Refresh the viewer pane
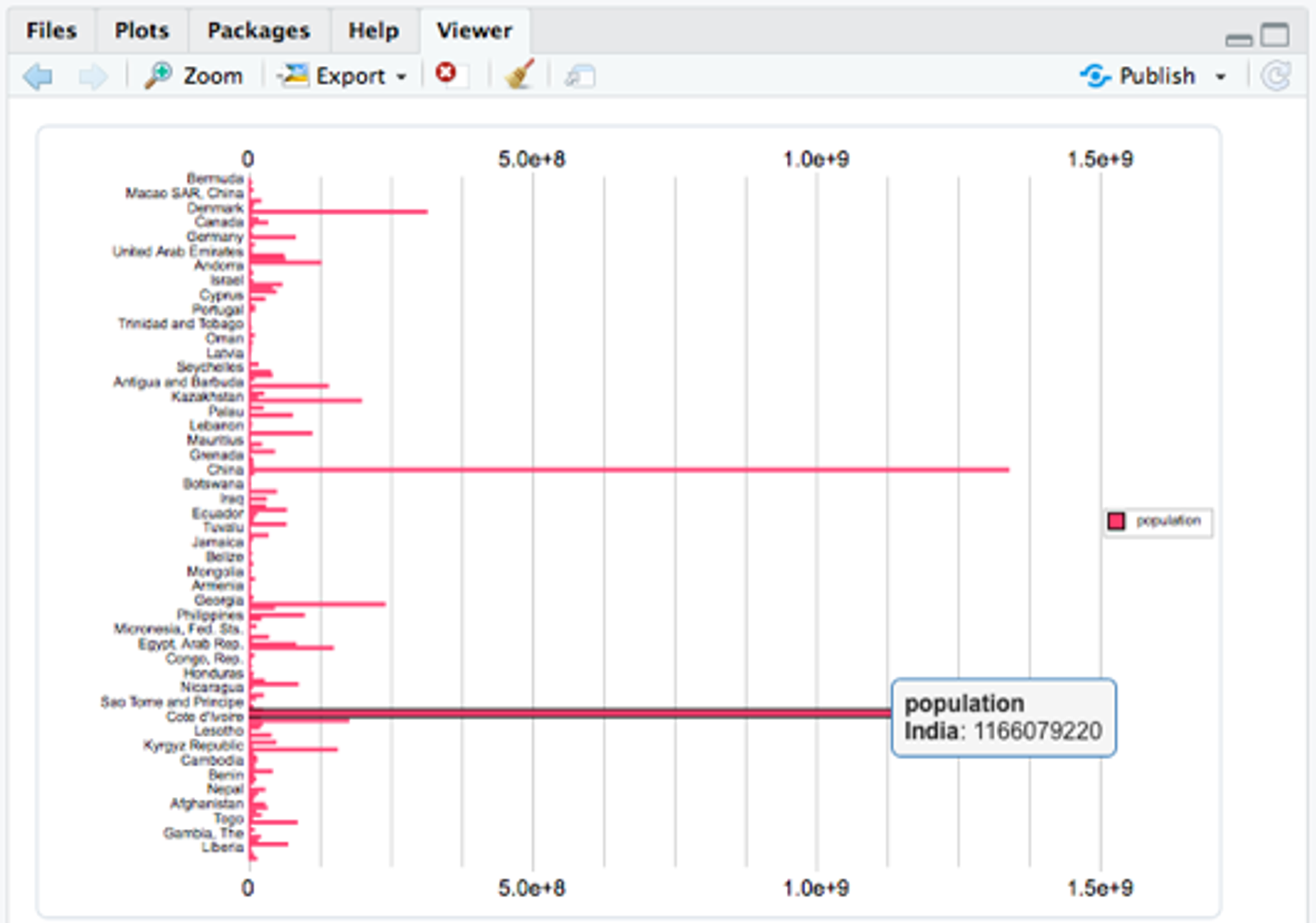This screenshot has height=923, width=1316. point(1276,75)
